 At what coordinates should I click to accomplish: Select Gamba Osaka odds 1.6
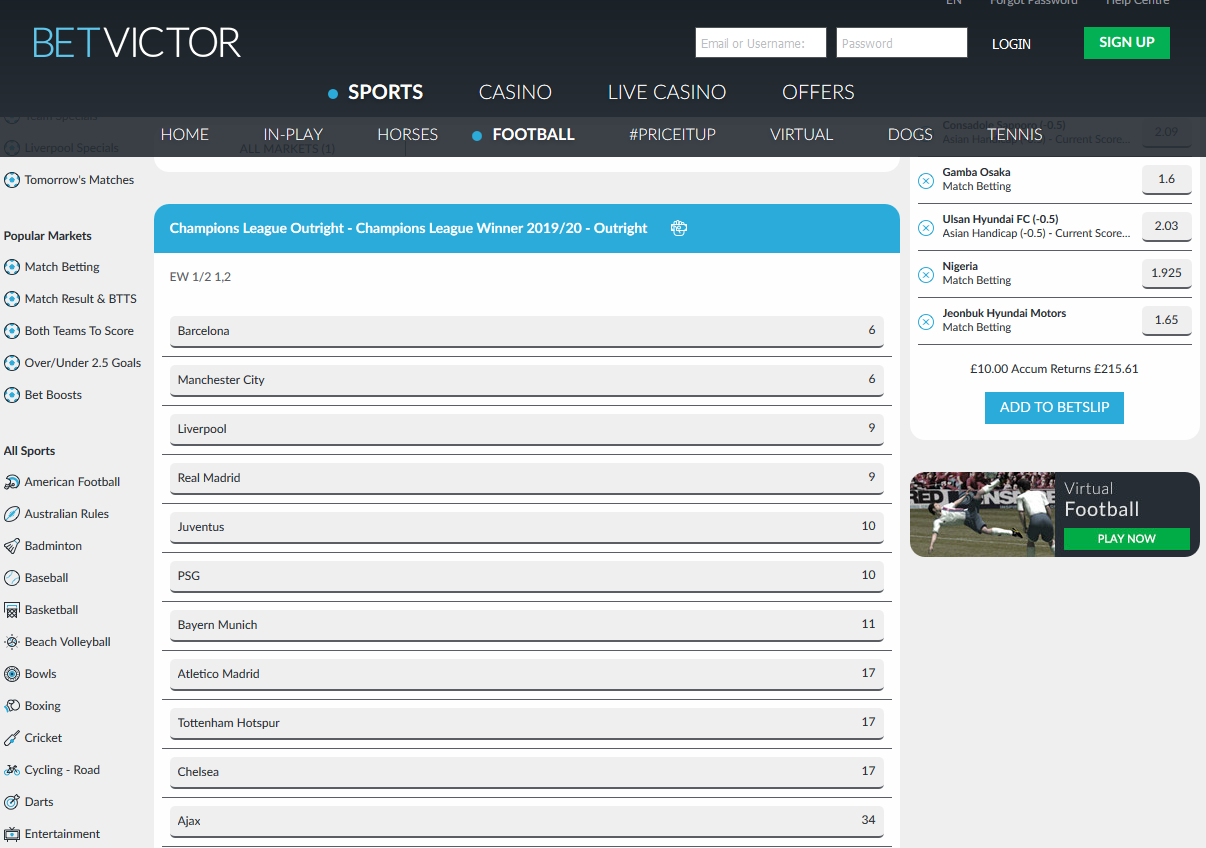tap(1166, 179)
